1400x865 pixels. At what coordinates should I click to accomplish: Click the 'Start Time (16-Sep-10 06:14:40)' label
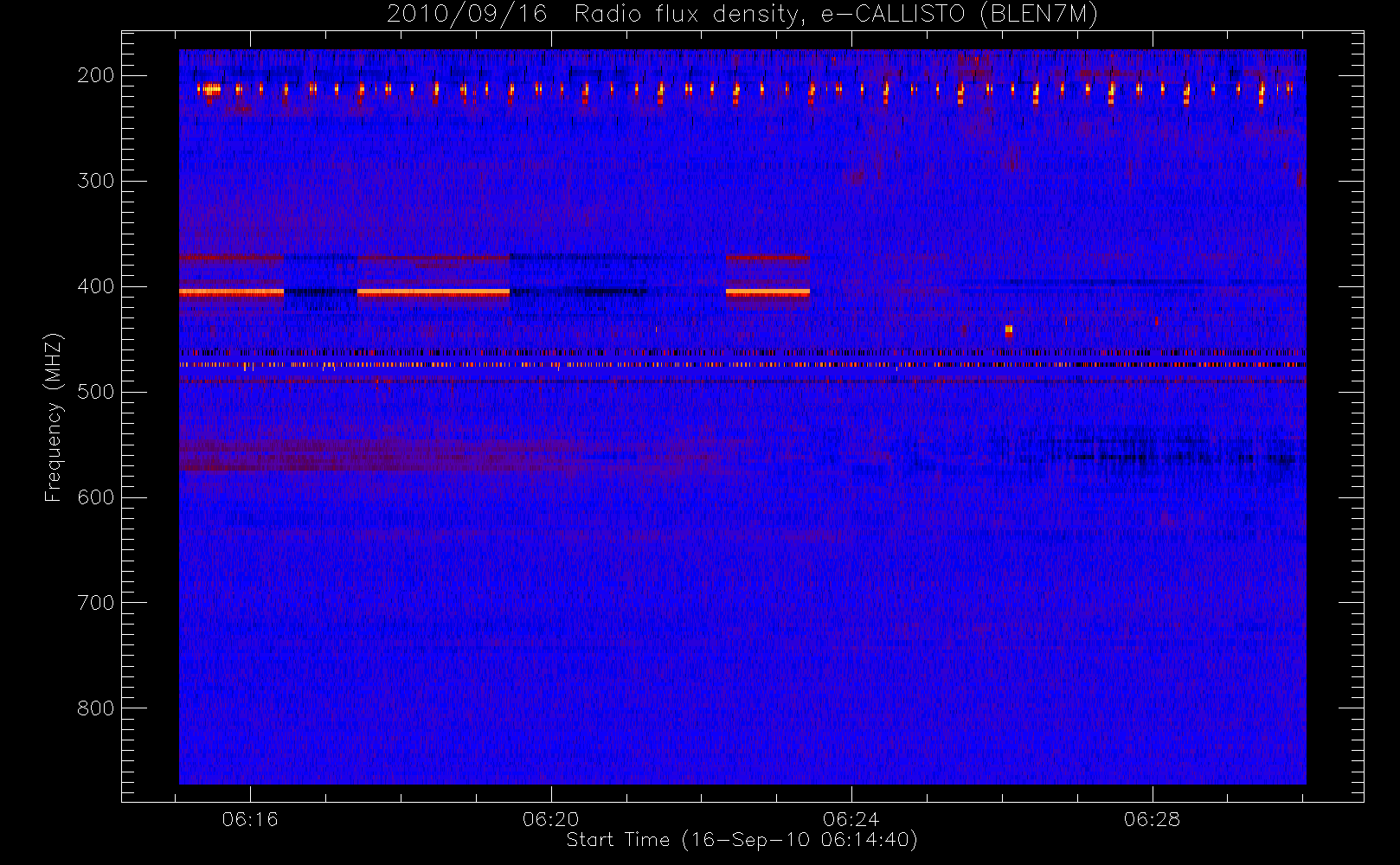click(742, 840)
